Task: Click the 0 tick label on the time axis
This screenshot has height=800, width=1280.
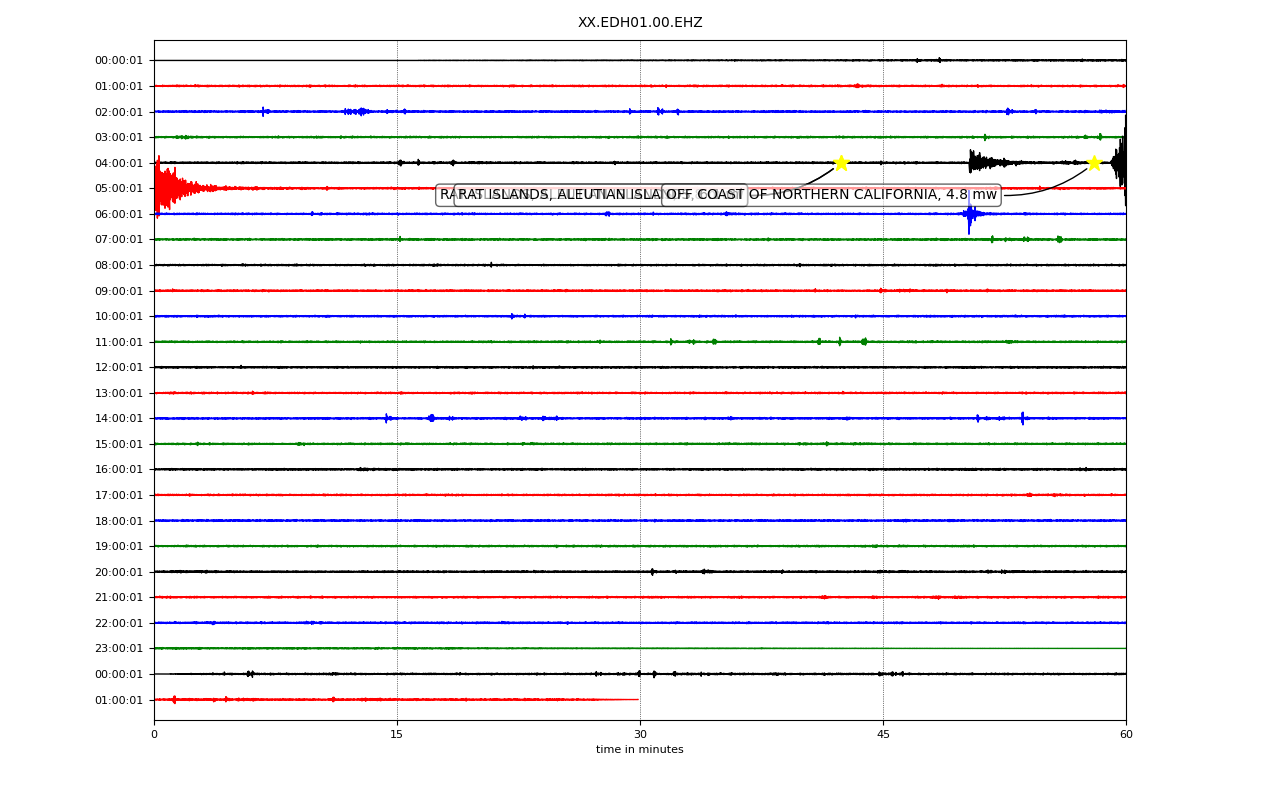Action: click(x=154, y=735)
